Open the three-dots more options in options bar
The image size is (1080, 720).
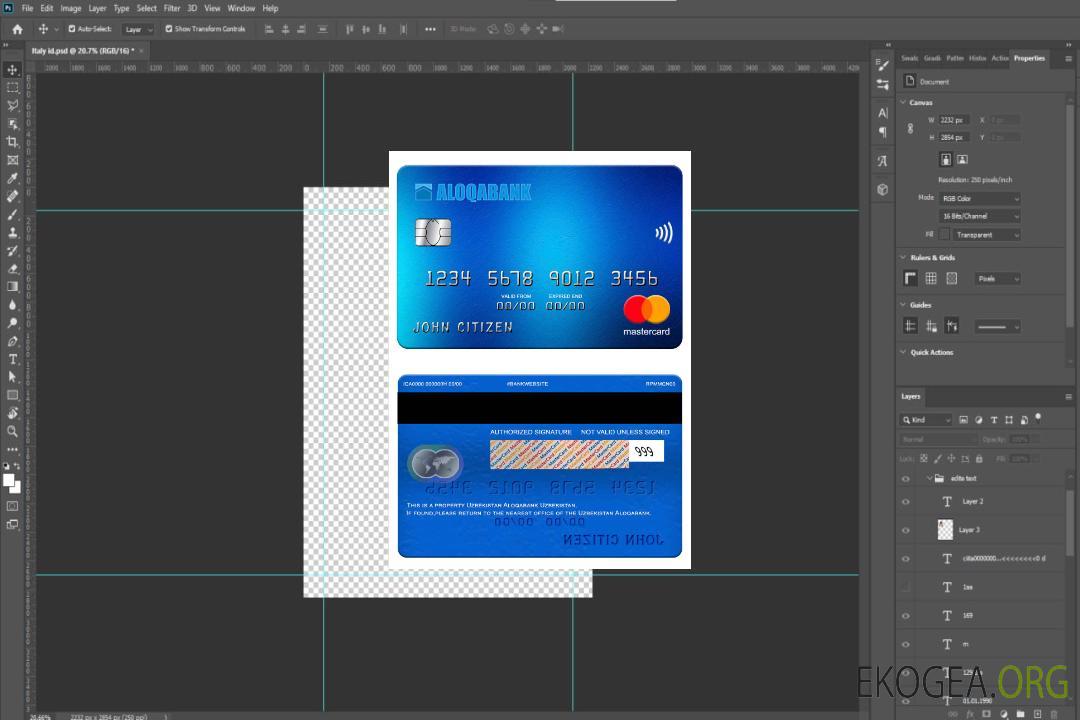[430, 29]
